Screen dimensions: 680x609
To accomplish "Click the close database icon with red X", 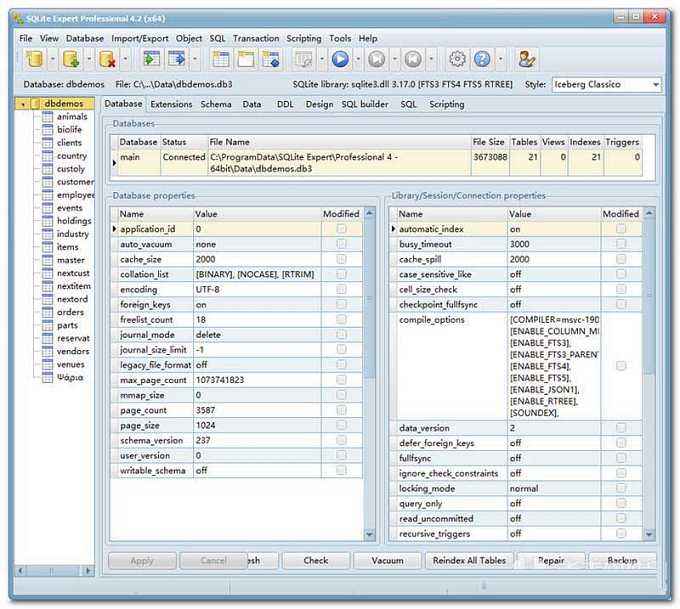I will (108, 59).
